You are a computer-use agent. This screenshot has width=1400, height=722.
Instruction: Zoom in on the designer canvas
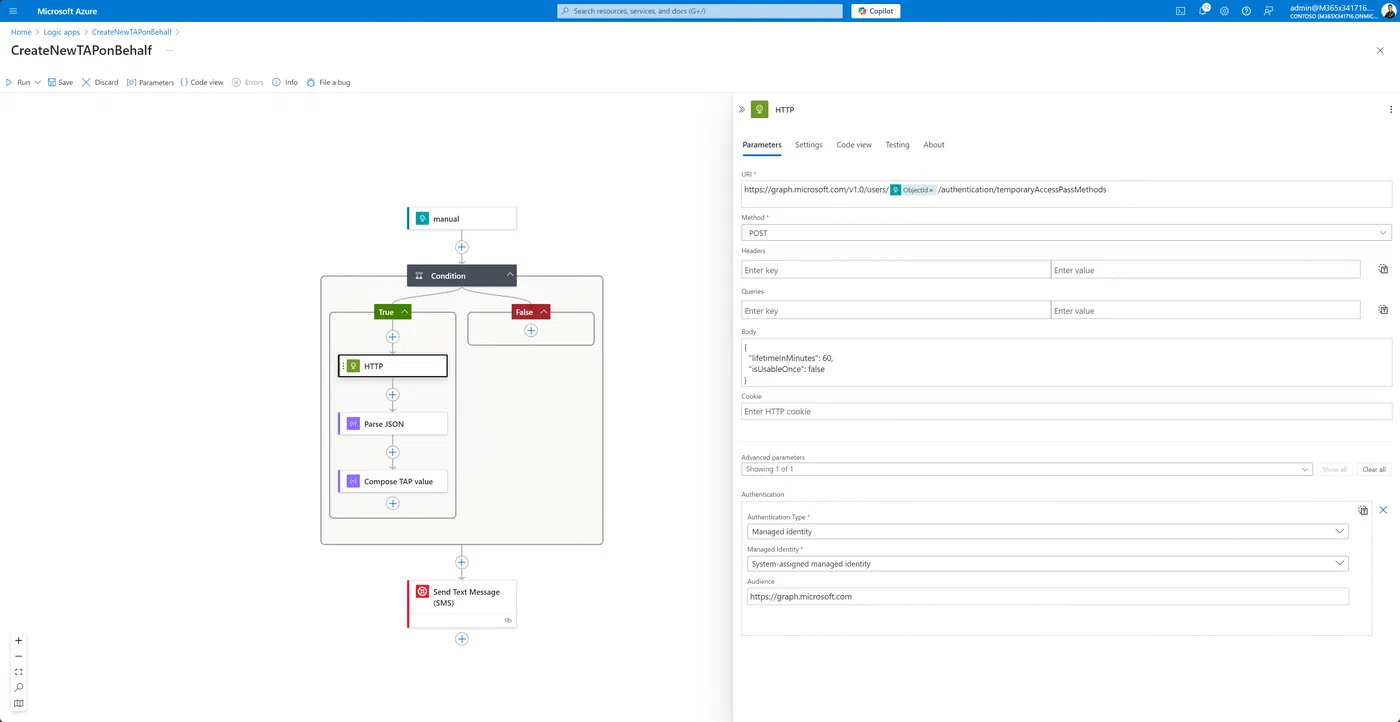tap(18, 640)
